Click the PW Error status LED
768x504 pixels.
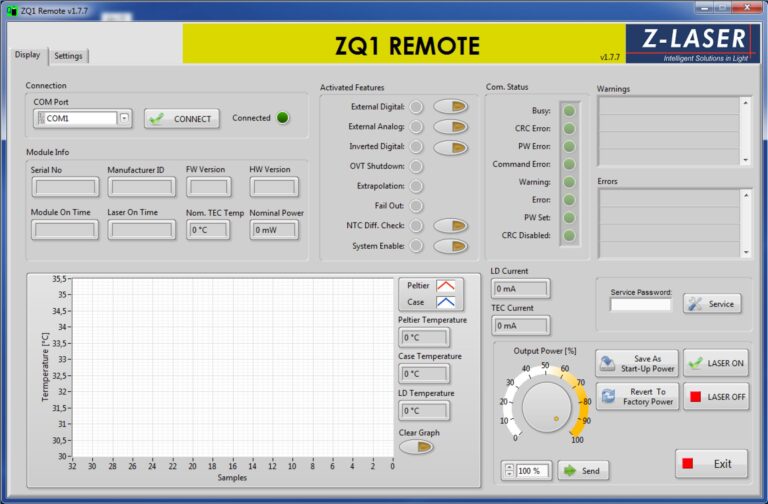tap(569, 146)
